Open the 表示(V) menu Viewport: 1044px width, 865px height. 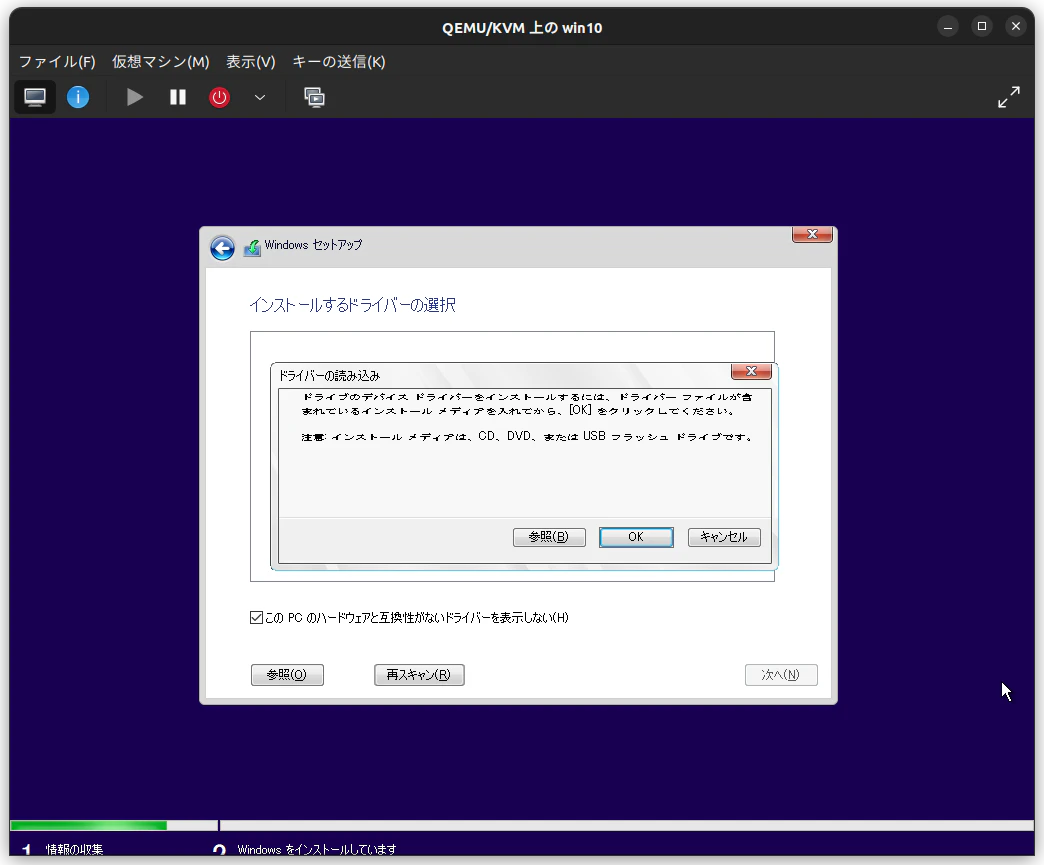(x=250, y=62)
